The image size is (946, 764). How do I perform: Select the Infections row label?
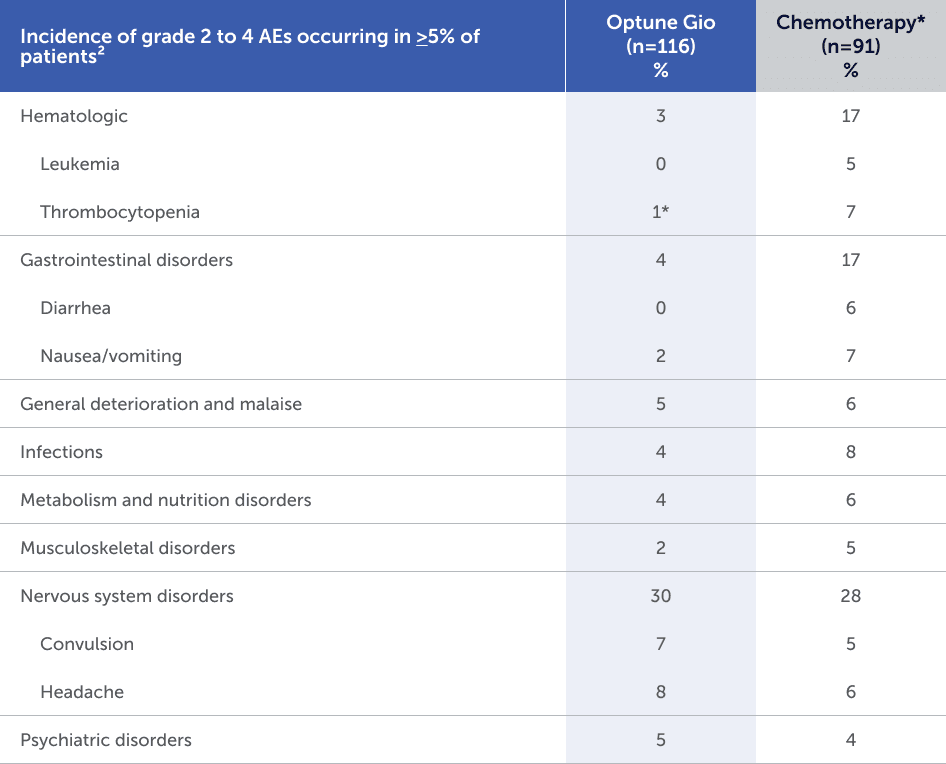61,452
